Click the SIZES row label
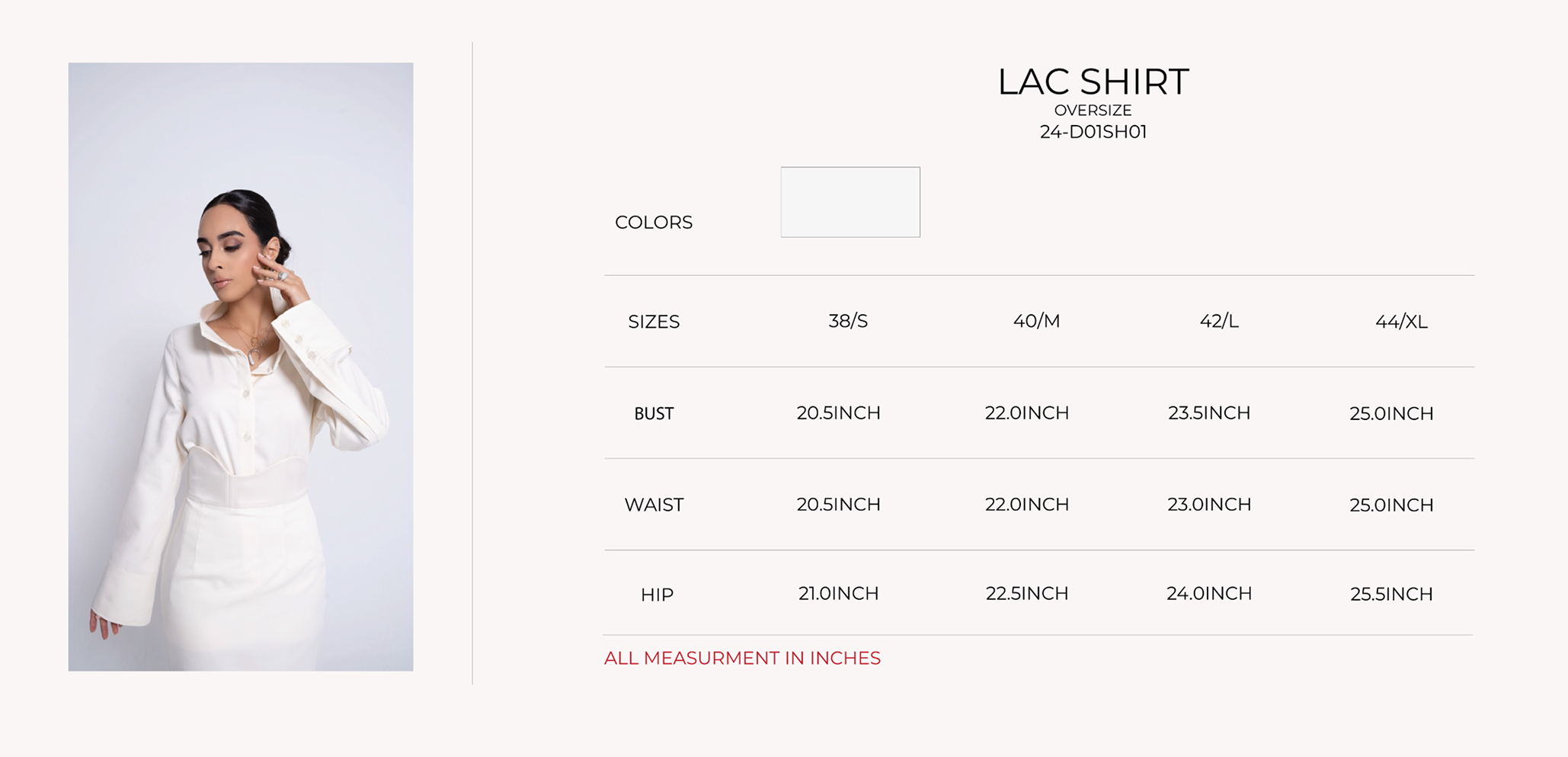The height and width of the screenshot is (757, 1568). click(654, 322)
